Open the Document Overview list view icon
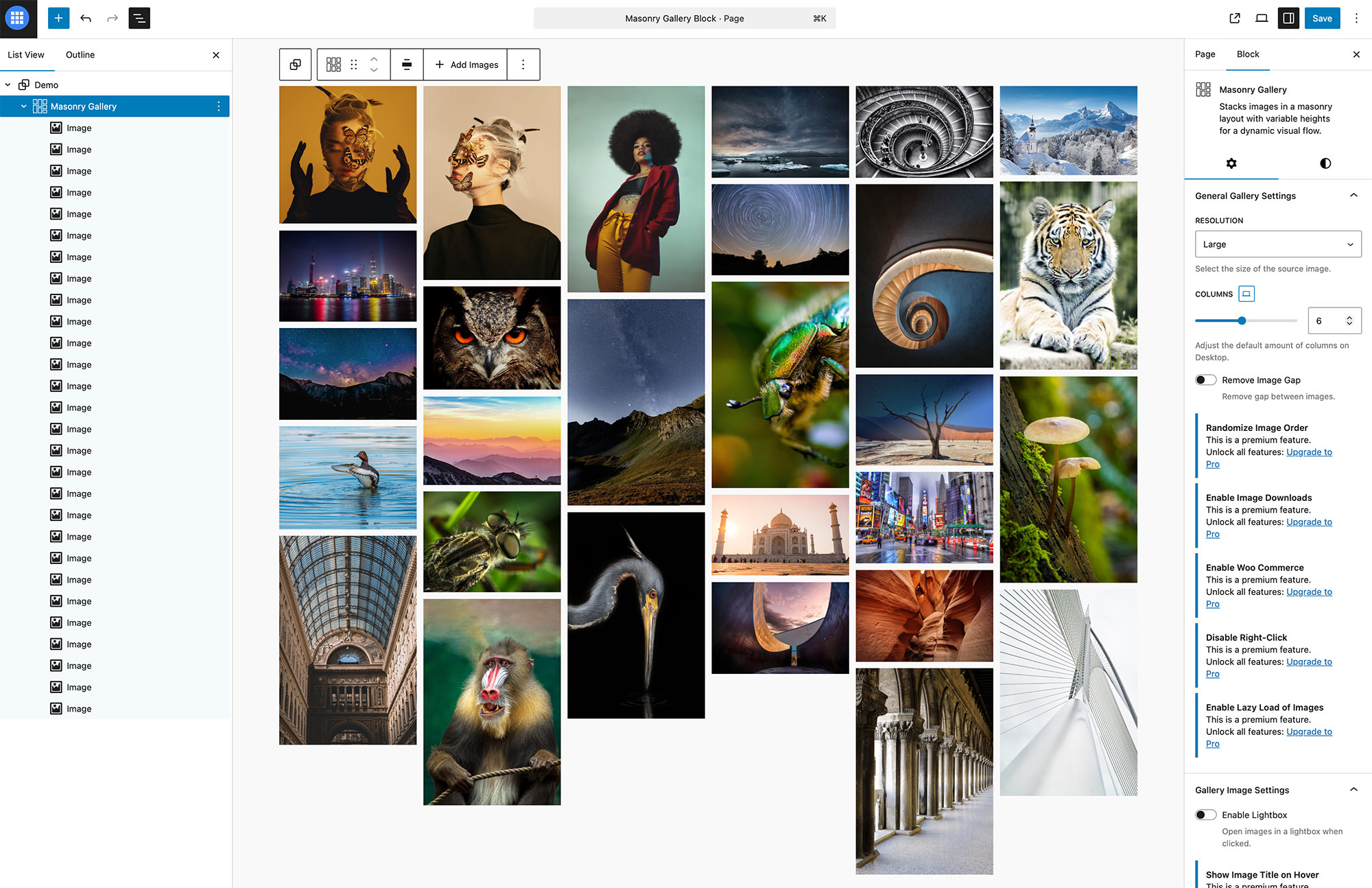This screenshot has width=1372, height=888. pyautogui.click(x=139, y=18)
